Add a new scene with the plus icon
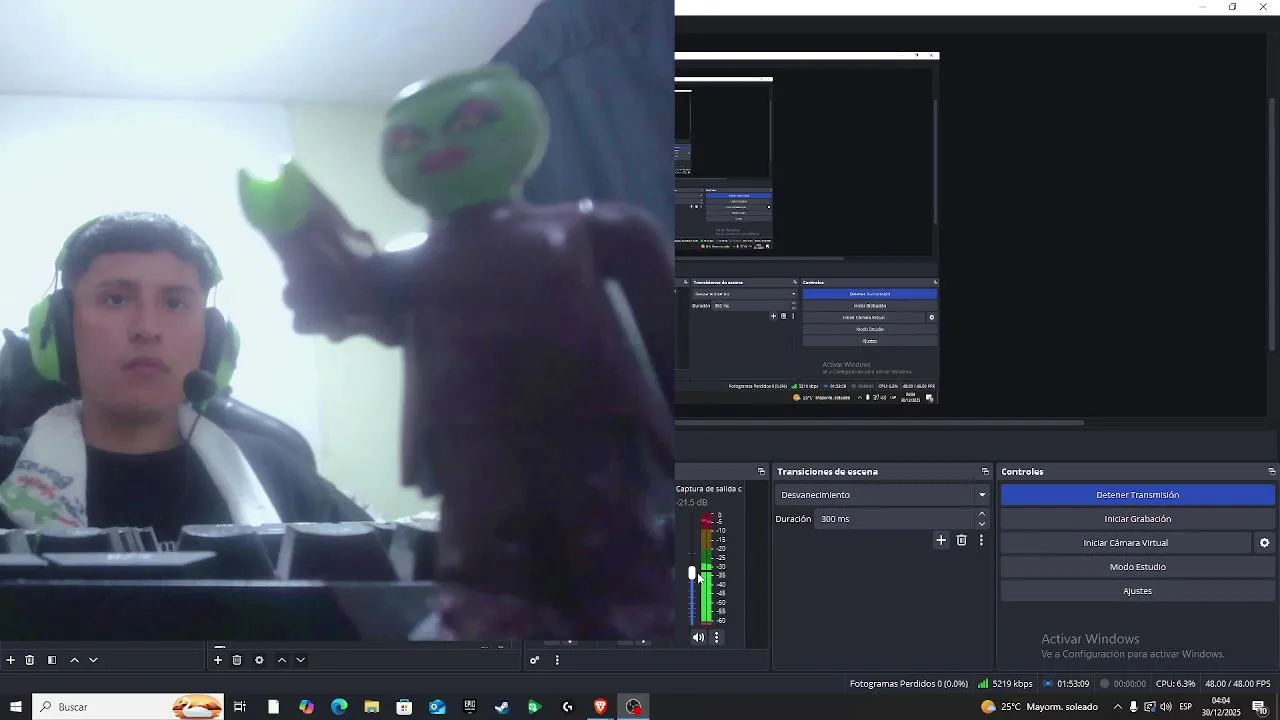The width and height of the screenshot is (1280, 720). point(11,660)
